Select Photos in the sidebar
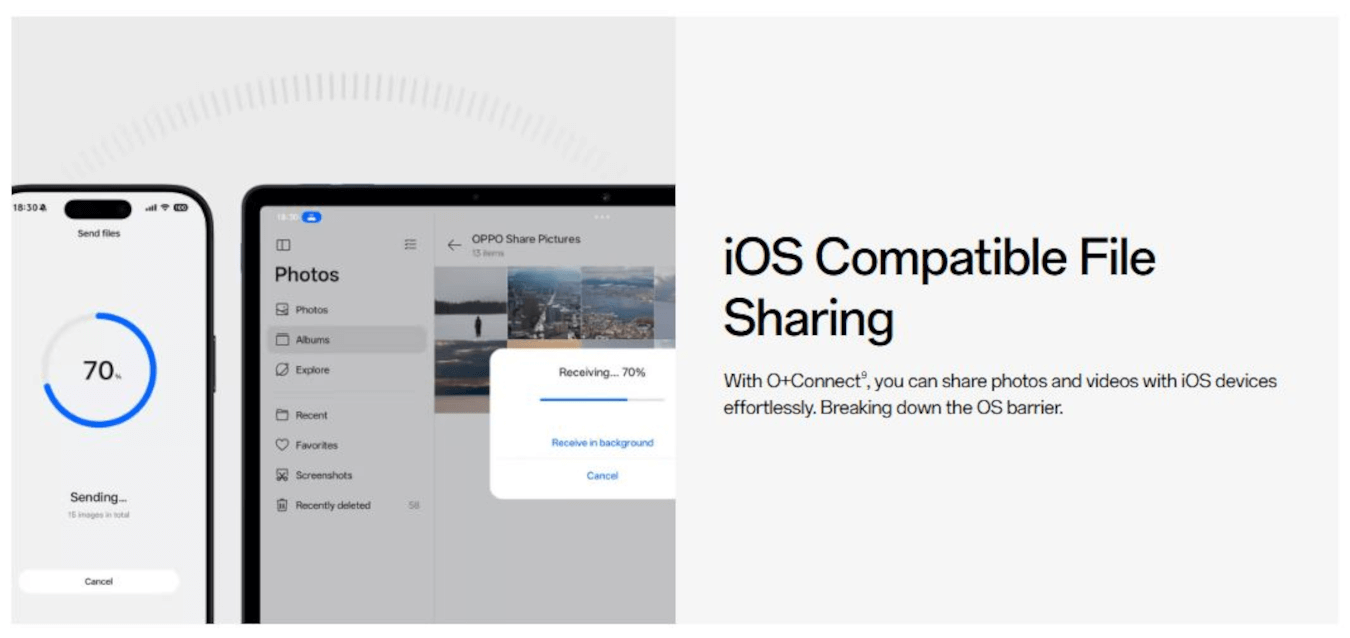This screenshot has height=638, width=1350. (311, 310)
